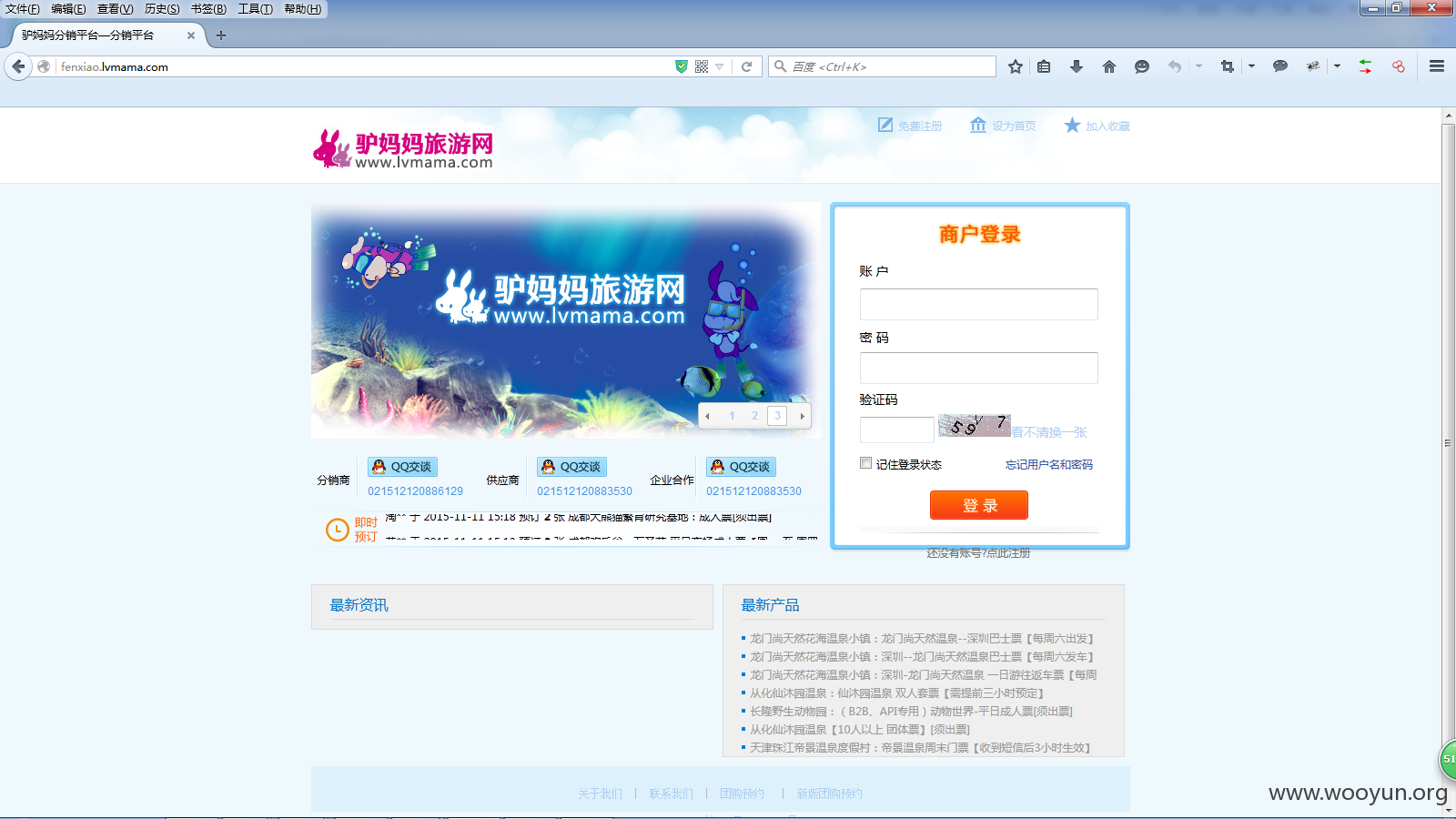
Task: Open the History menu
Action: [162, 9]
